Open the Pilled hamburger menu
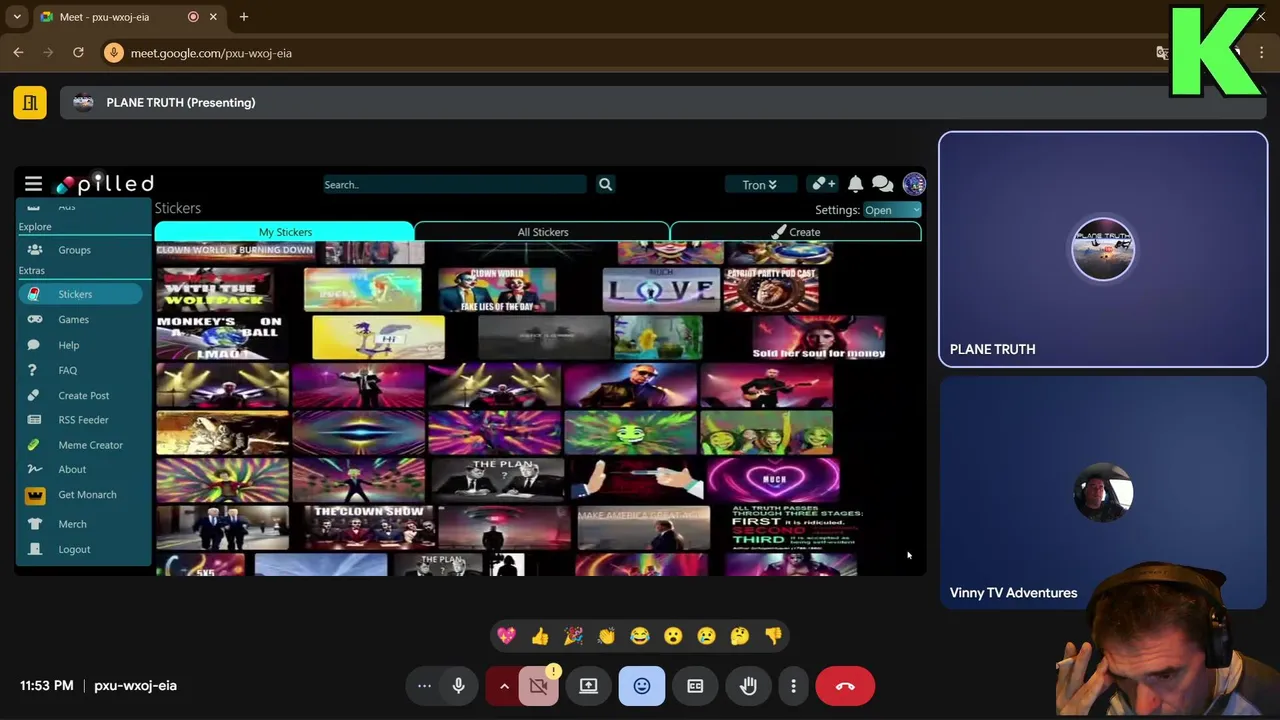The image size is (1280, 720). coord(33,184)
